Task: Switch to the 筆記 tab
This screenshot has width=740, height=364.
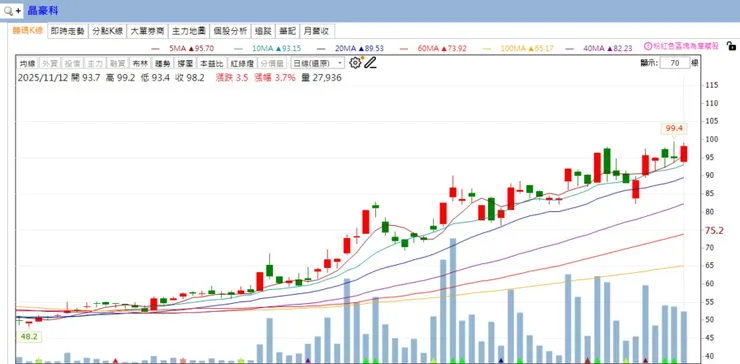Action: 287,32
